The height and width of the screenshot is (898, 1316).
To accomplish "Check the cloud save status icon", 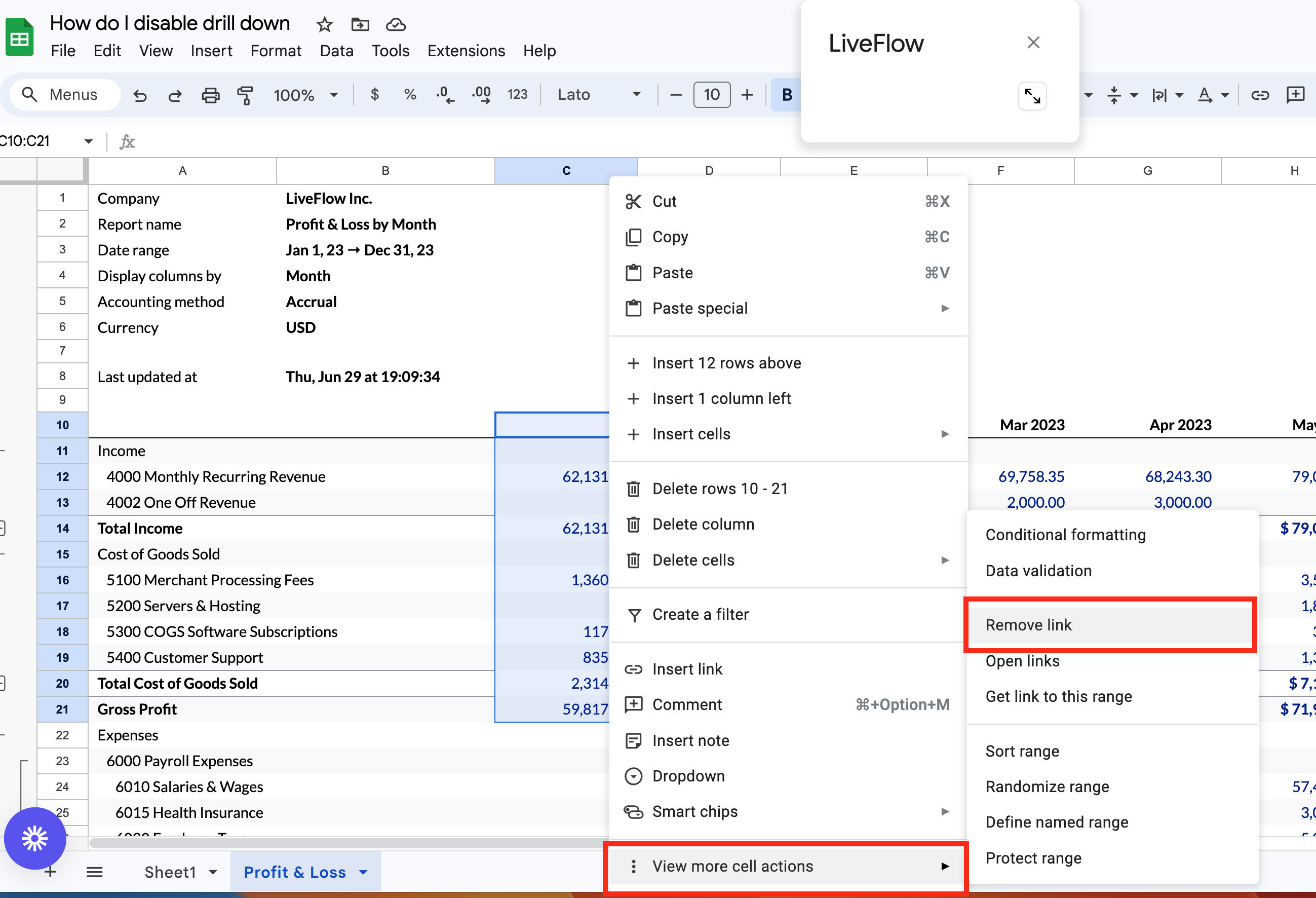I will click(396, 24).
